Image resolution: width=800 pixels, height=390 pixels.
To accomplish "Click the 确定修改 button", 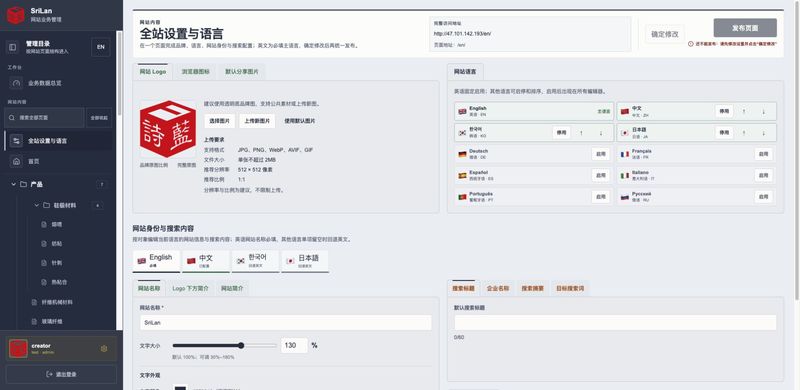I will [x=665, y=34].
